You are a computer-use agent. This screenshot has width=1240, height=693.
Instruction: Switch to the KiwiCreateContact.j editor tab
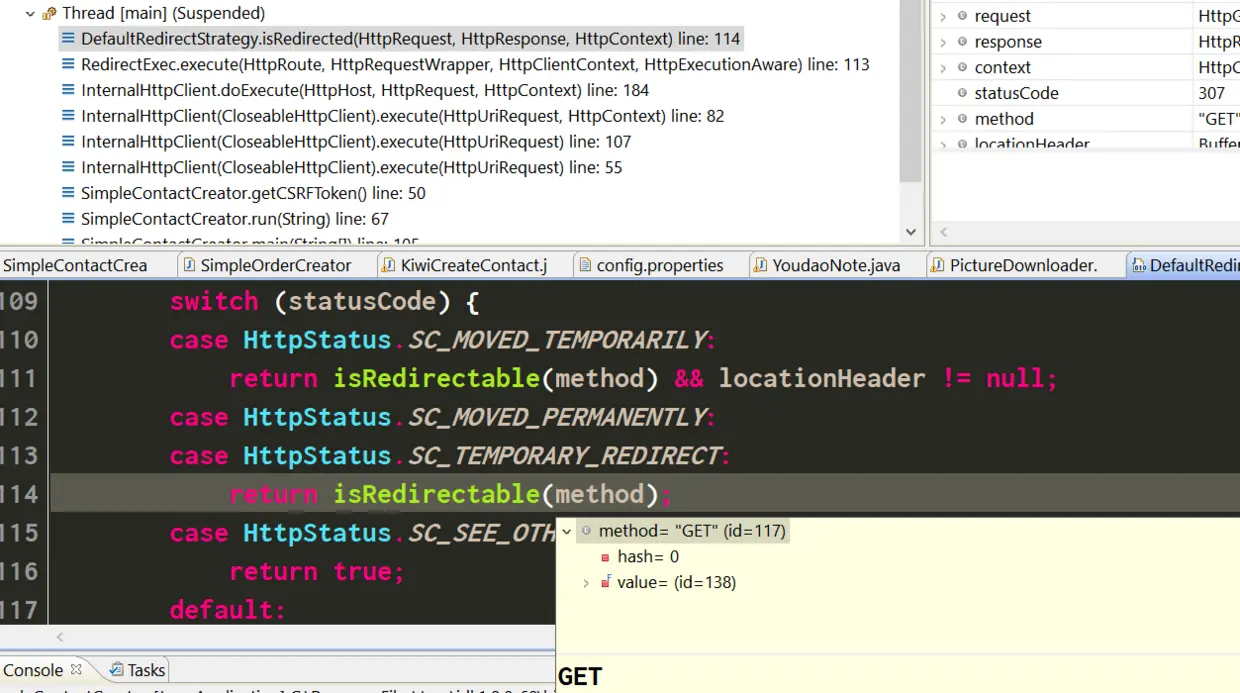click(474, 265)
